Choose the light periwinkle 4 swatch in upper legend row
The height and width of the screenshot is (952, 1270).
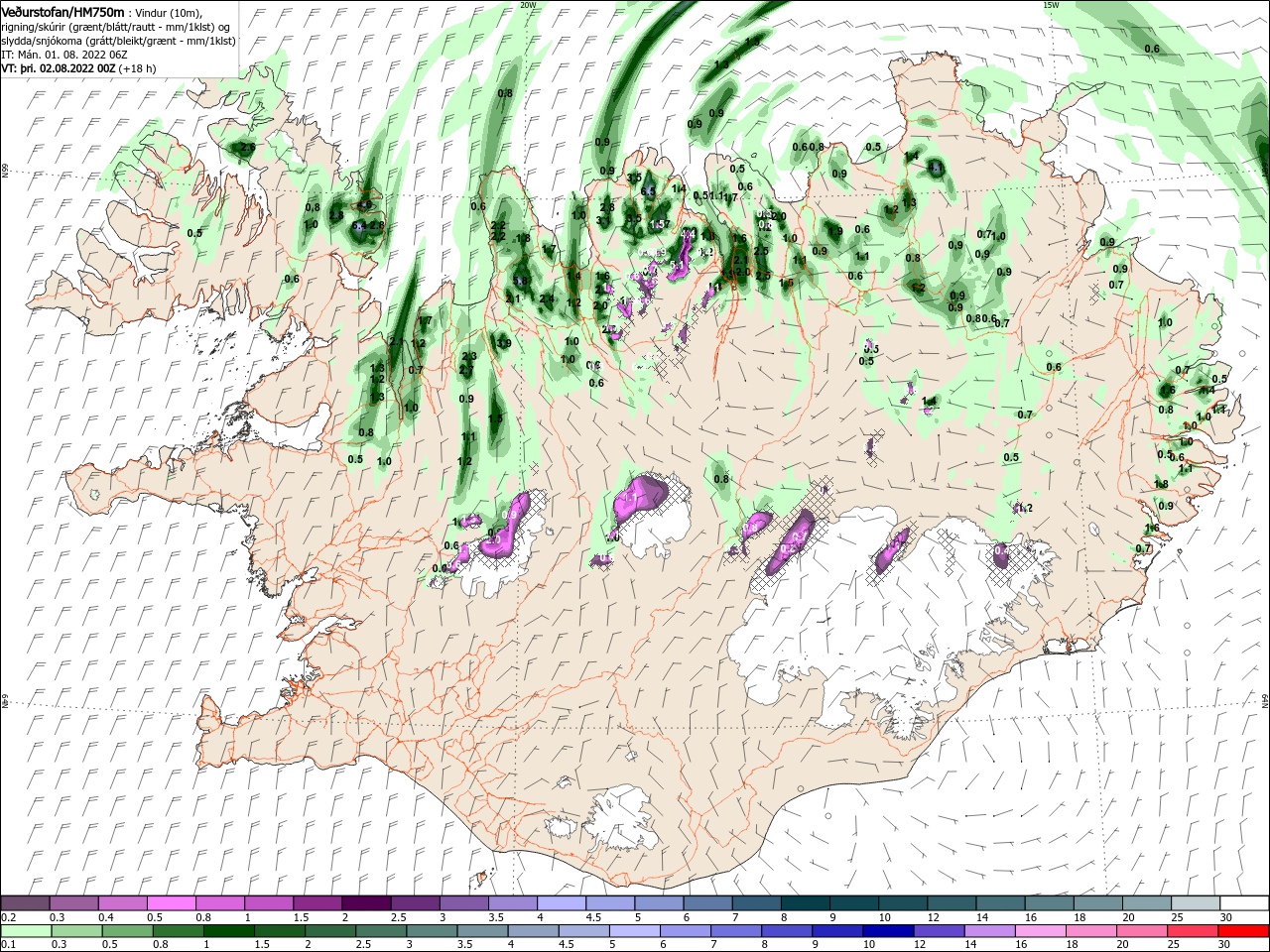561,903
